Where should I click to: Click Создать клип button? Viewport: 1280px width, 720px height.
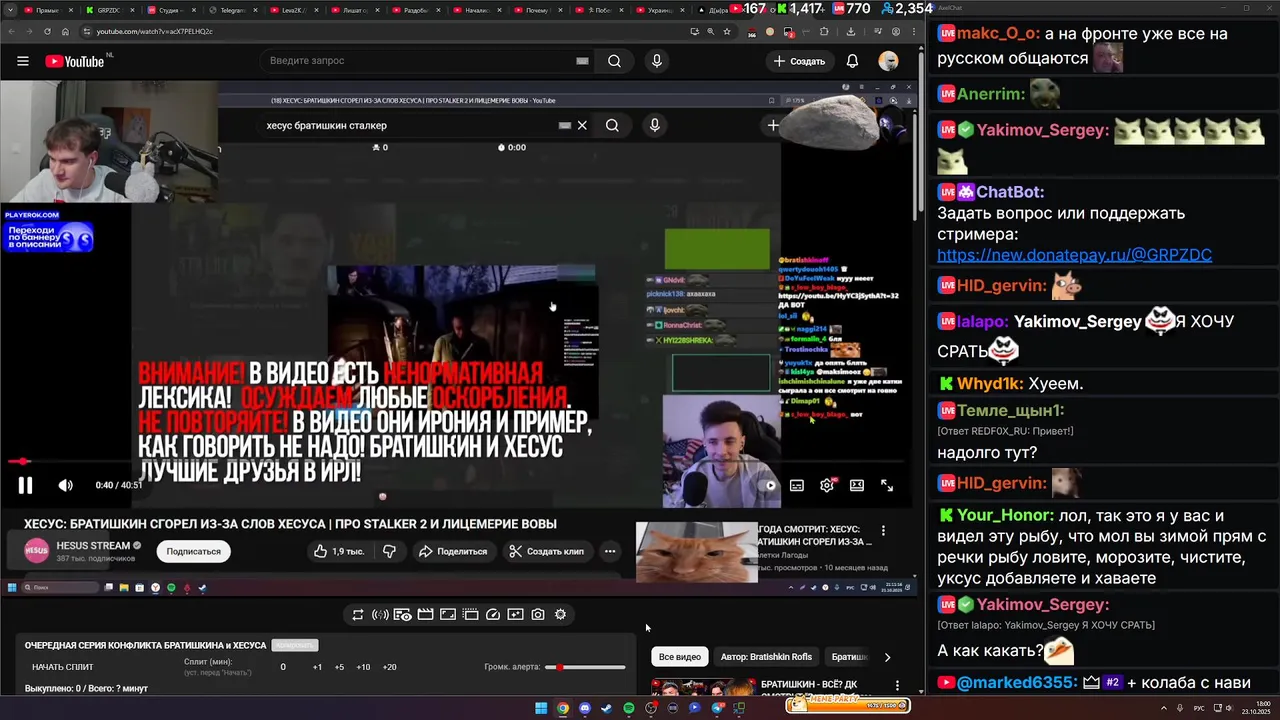click(x=546, y=551)
